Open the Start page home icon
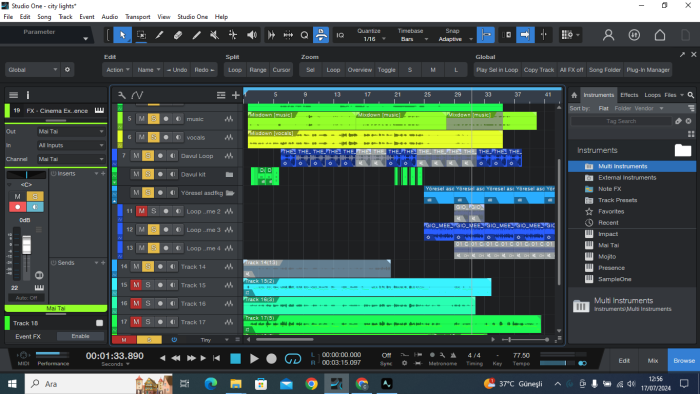 (x=660, y=35)
